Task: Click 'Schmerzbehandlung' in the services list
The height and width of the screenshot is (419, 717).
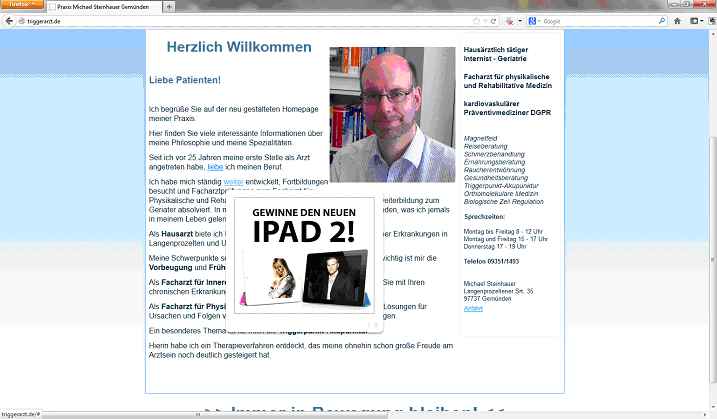Action: click(494, 154)
